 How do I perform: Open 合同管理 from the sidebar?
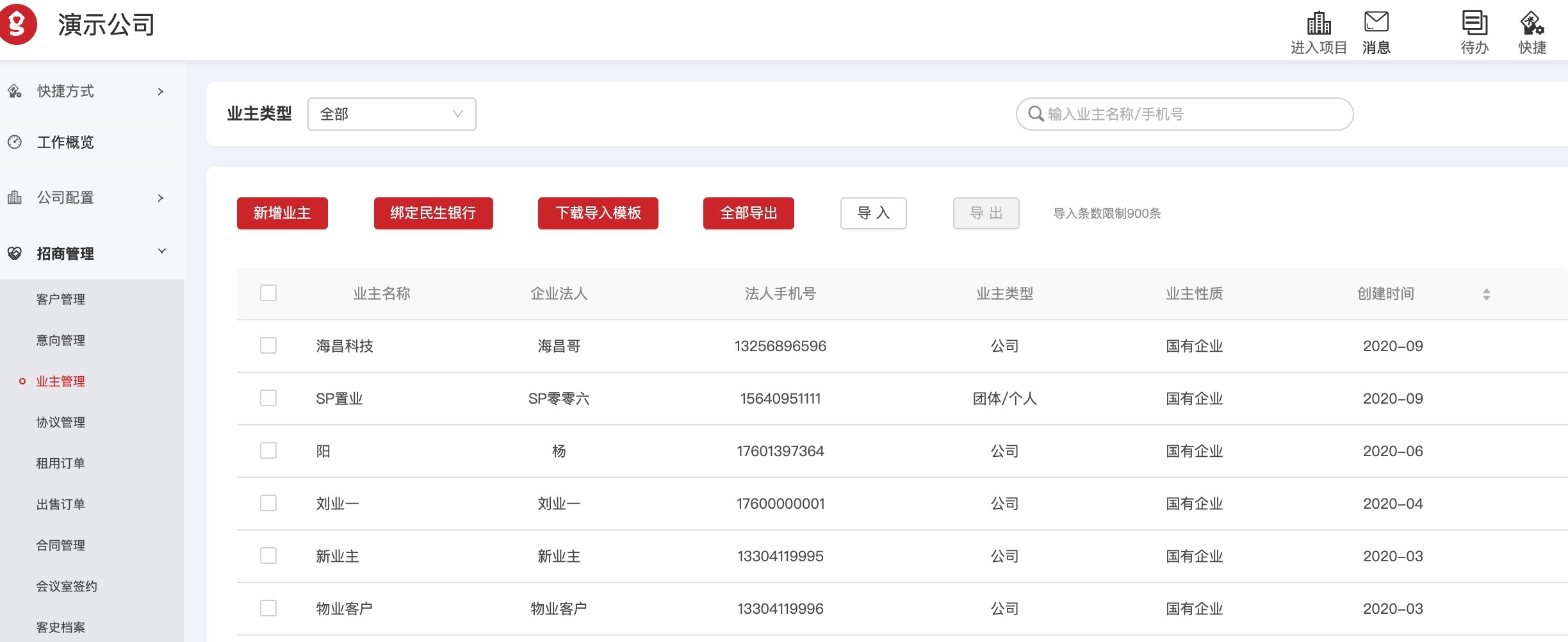(61, 545)
